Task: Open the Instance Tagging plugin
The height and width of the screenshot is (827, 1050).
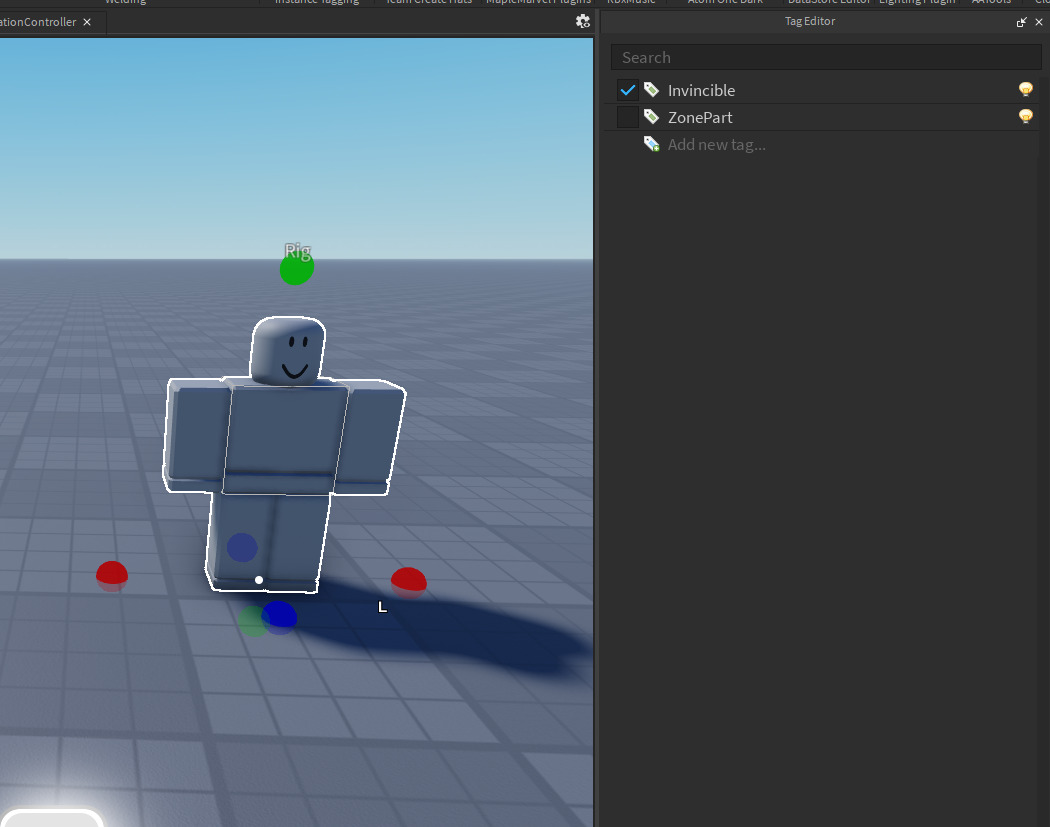Action: [x=317, y=3]
